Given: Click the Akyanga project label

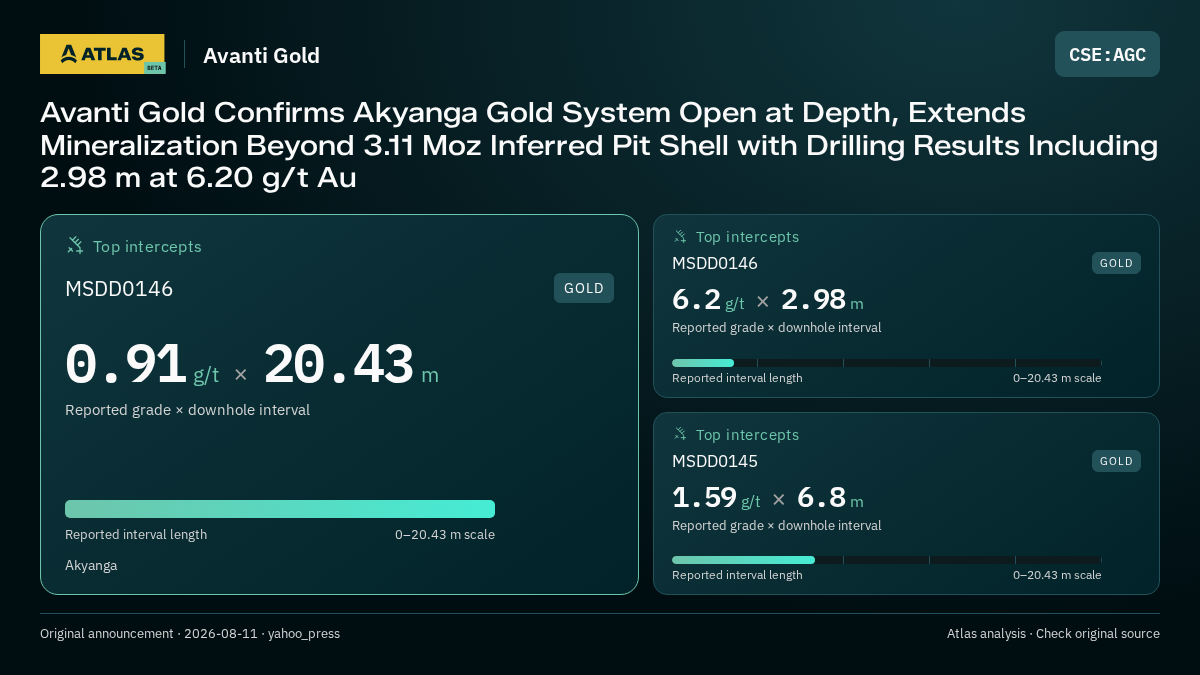Looking at the screenshot, I should click(91, 565).
